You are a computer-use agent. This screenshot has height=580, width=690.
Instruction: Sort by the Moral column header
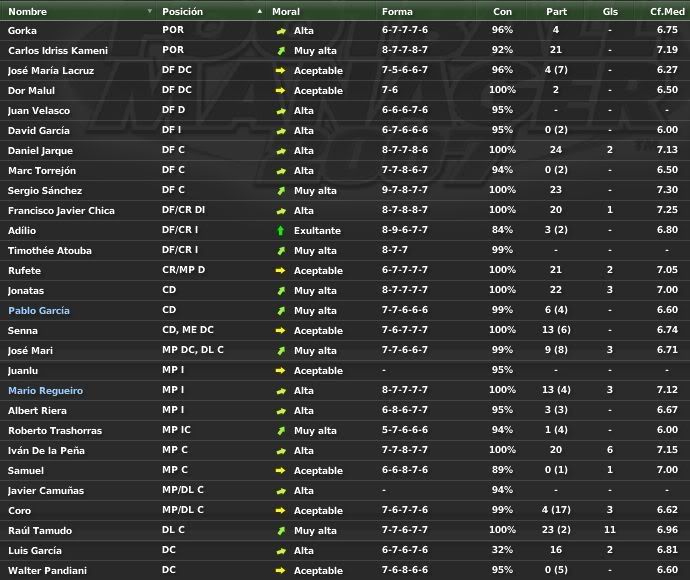286,11
